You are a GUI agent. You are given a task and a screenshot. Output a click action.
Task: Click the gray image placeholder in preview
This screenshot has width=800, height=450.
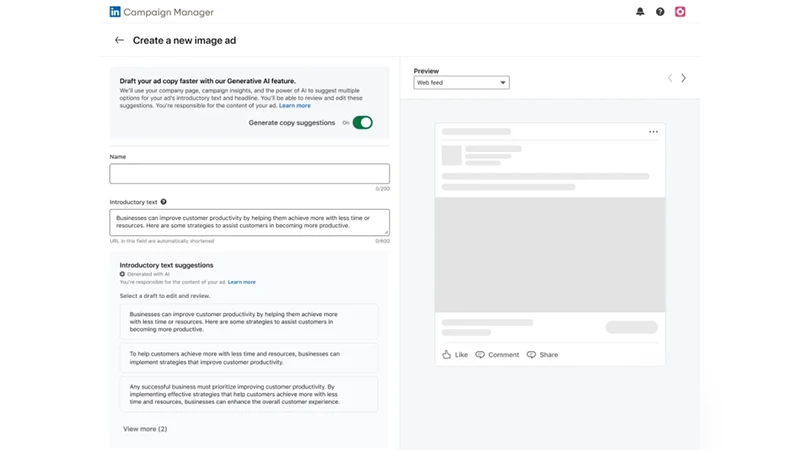[549, 255]
